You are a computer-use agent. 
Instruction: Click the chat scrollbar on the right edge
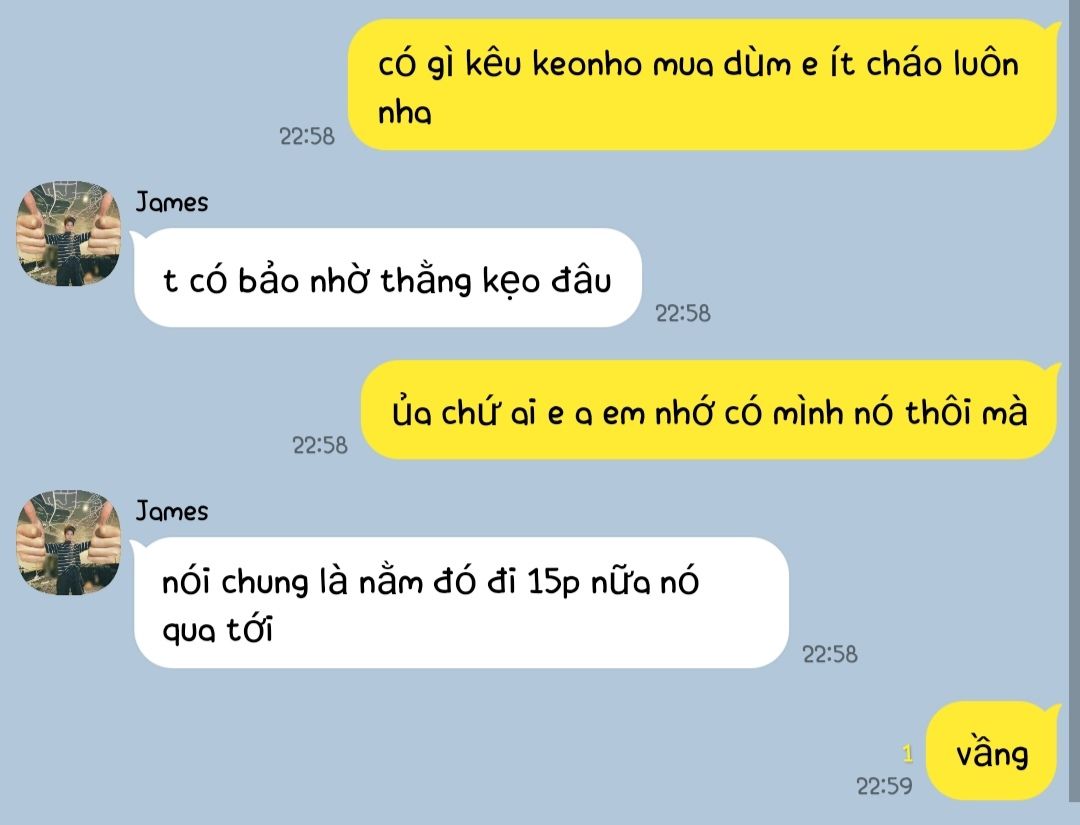click(x=1075, y=399)
